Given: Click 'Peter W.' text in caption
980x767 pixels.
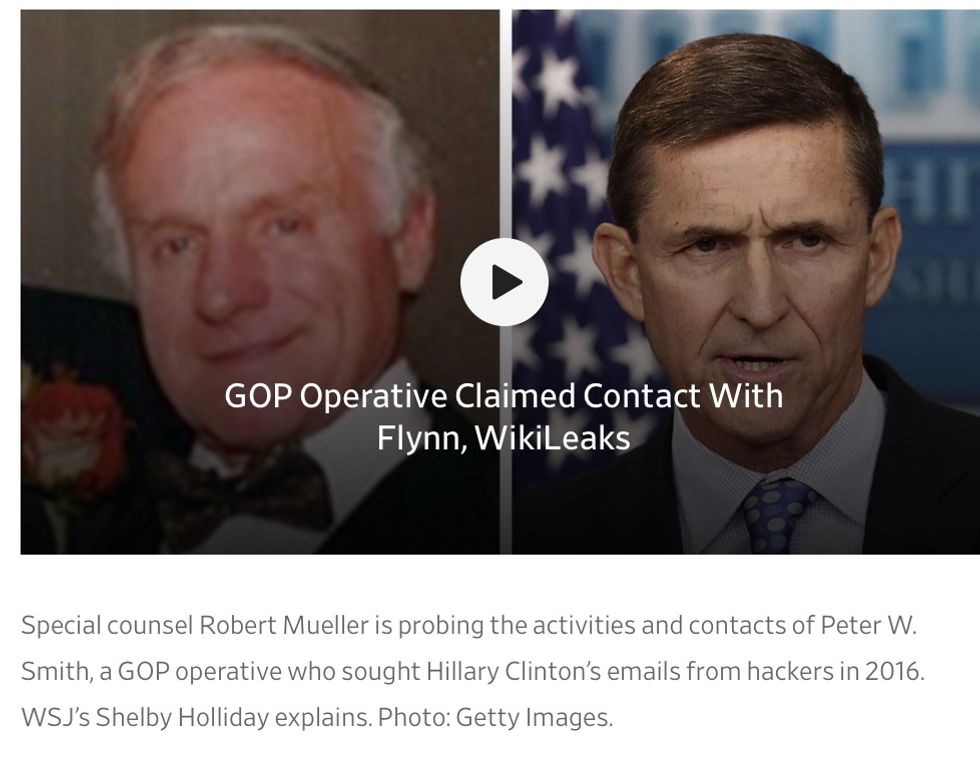Looking at the screenshot, I should pos(868,625).
